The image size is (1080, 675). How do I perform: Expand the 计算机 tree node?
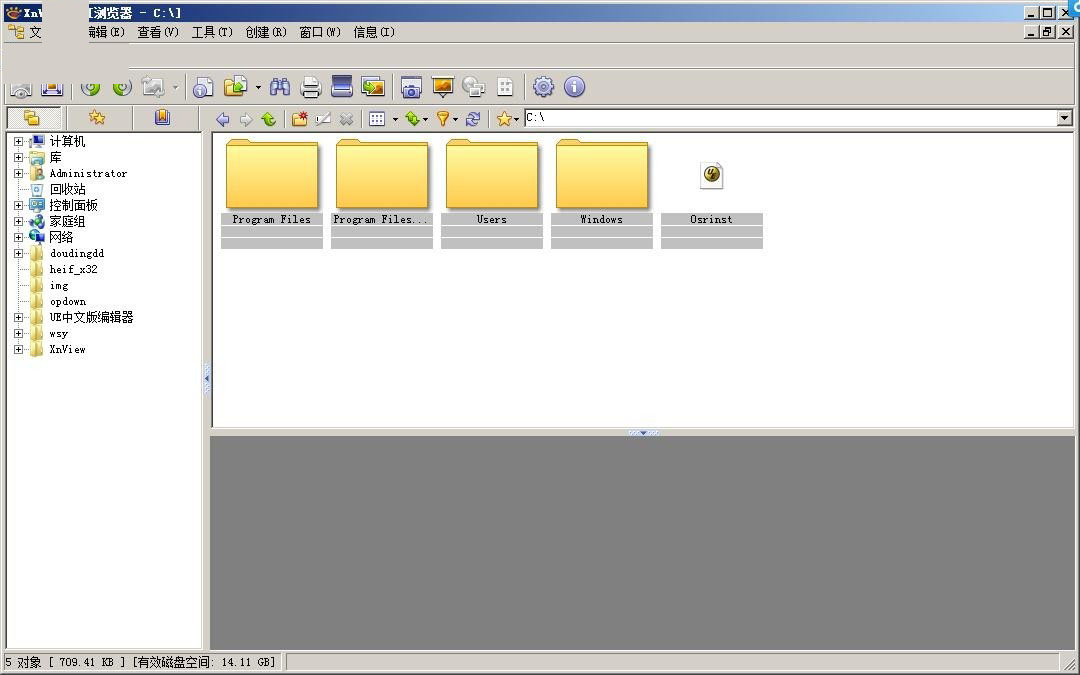coord(19,142)
